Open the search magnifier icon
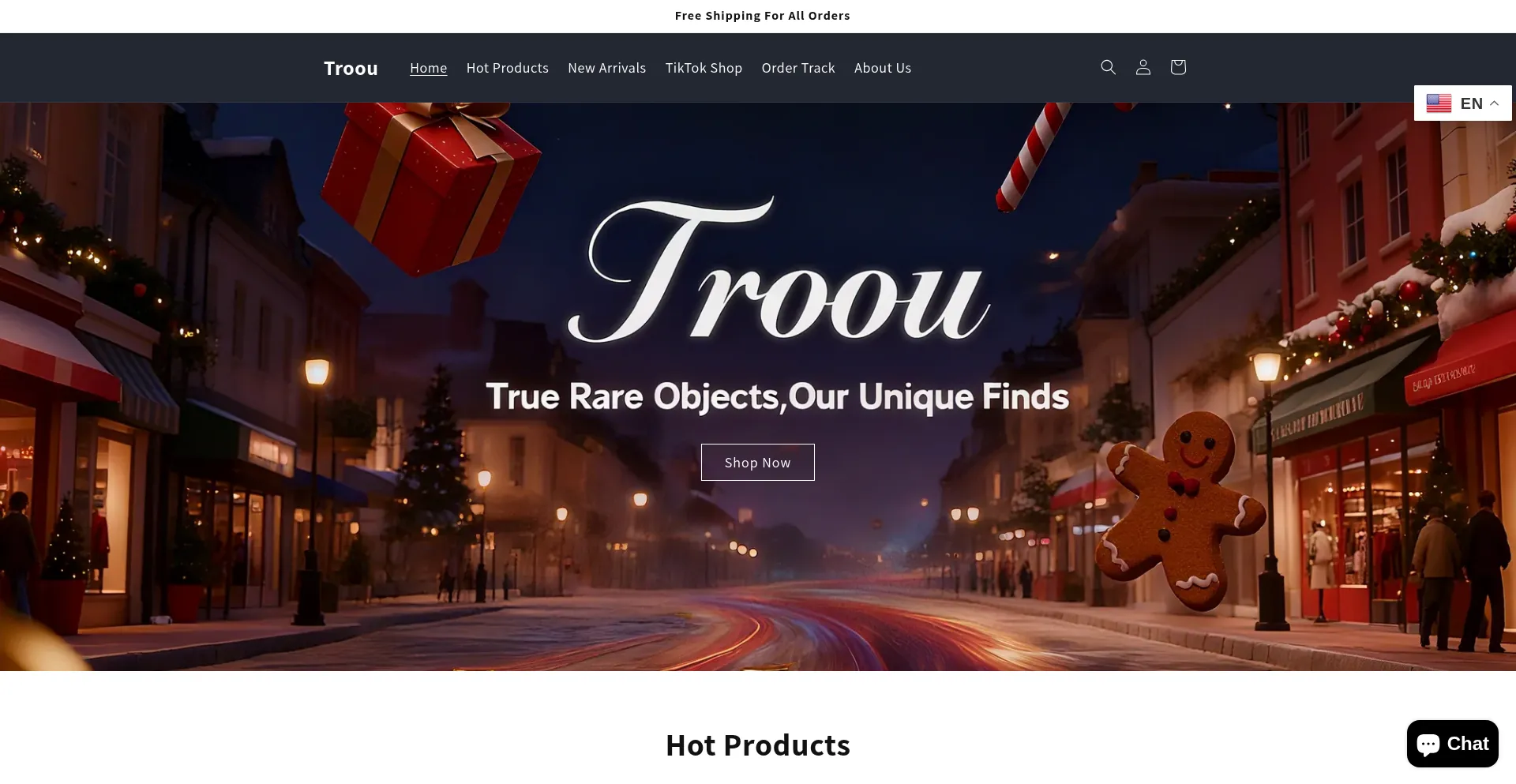The image size is (1516, 784). (x=1108, y=67)
